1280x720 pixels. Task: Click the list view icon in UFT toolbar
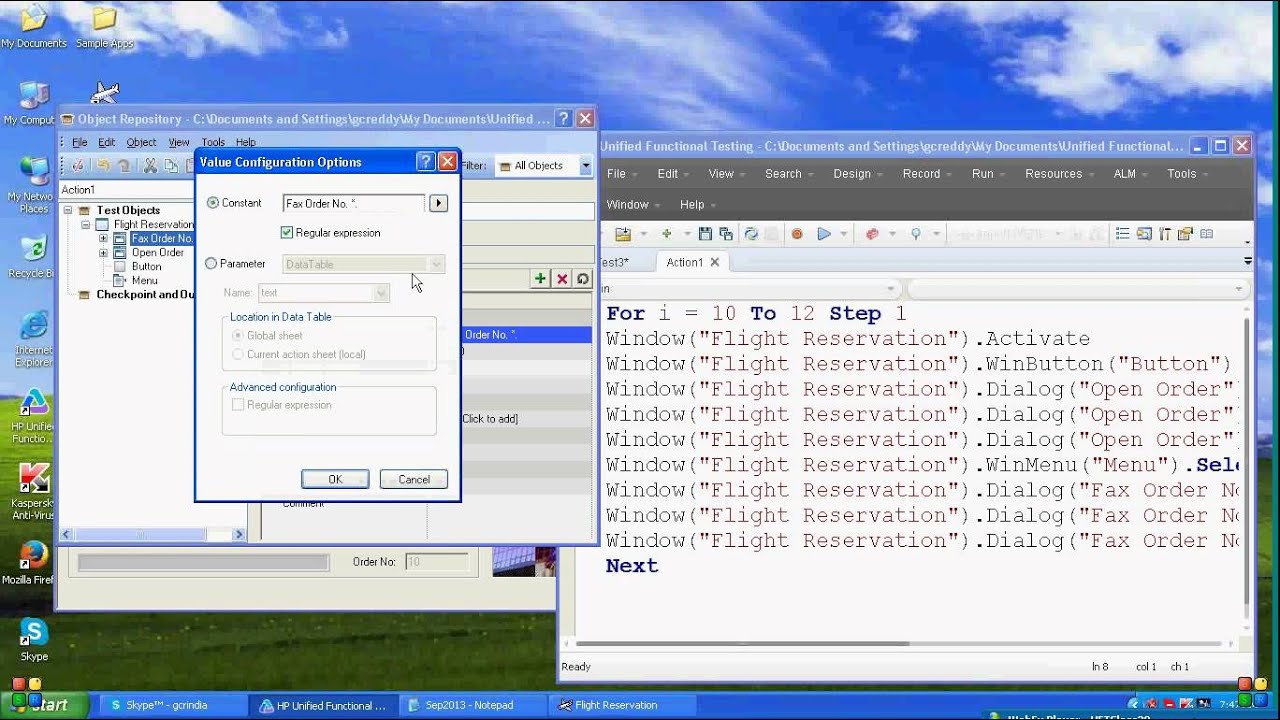tap(1122, 234)
